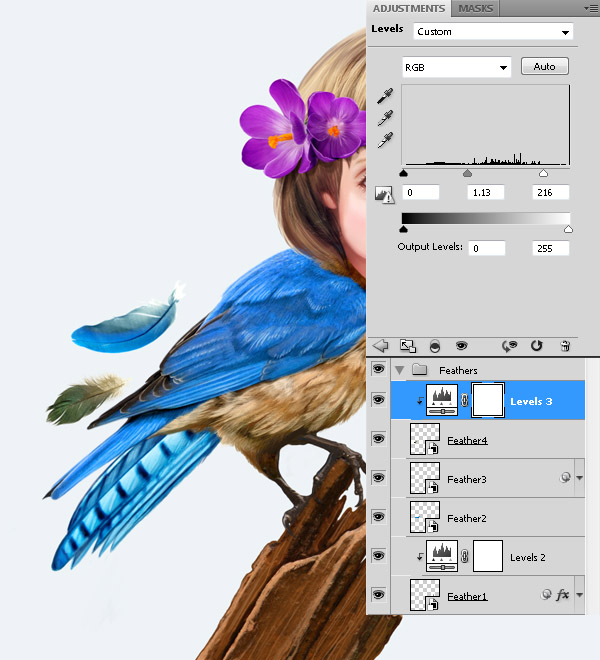600x660 pixels.
Task: Switch panel to expanded view icon
Action: pos(408,346)
